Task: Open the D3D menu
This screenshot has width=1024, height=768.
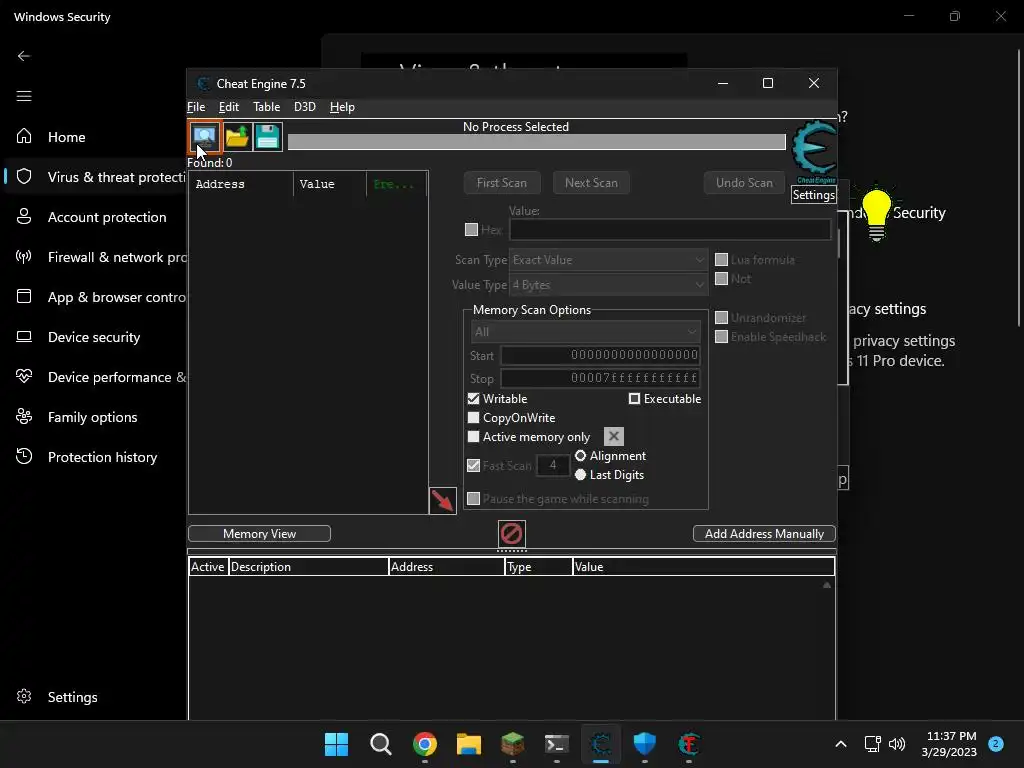Action: (304, 107)
